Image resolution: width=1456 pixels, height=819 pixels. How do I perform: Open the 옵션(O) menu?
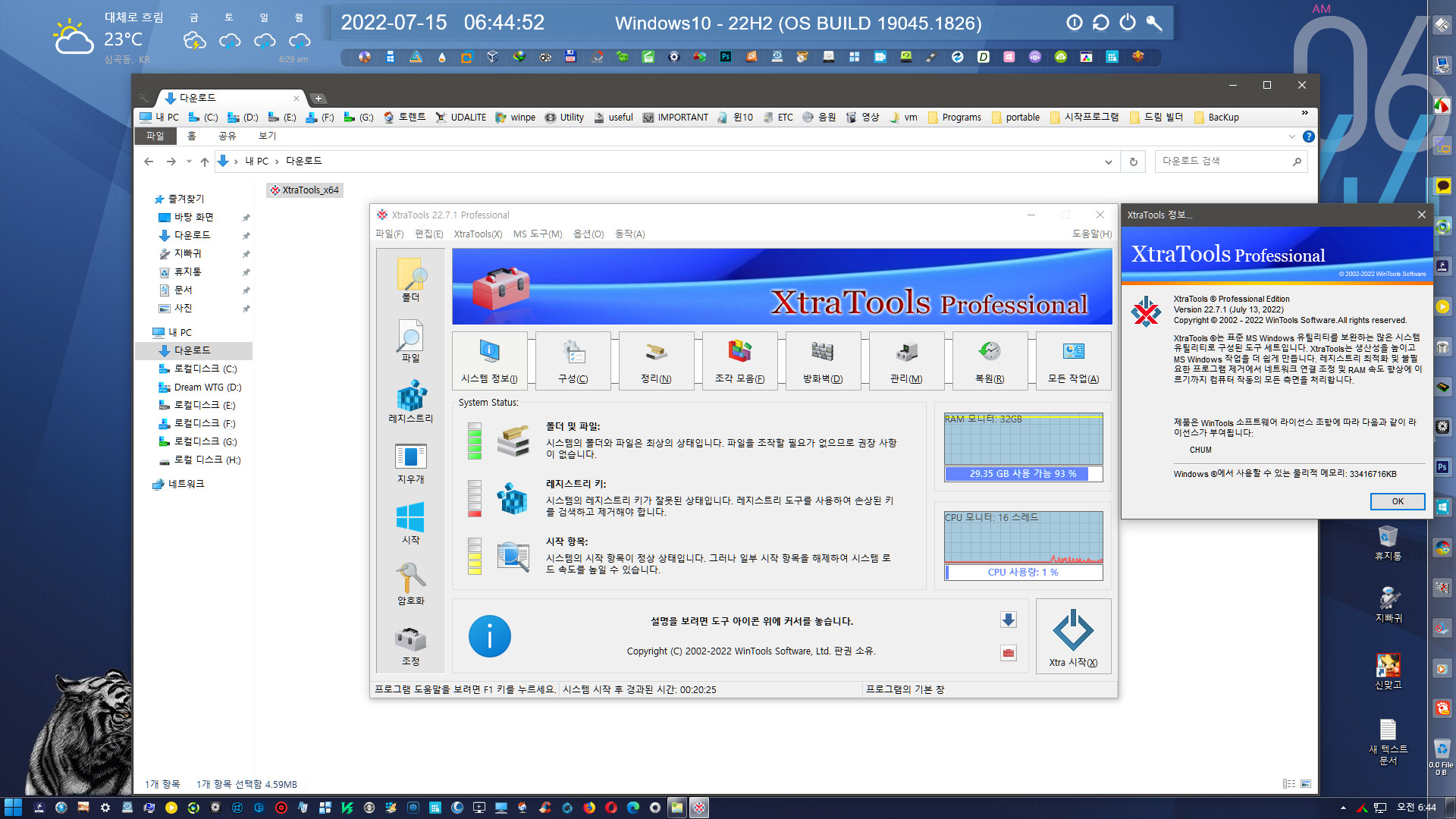[588, 234]
